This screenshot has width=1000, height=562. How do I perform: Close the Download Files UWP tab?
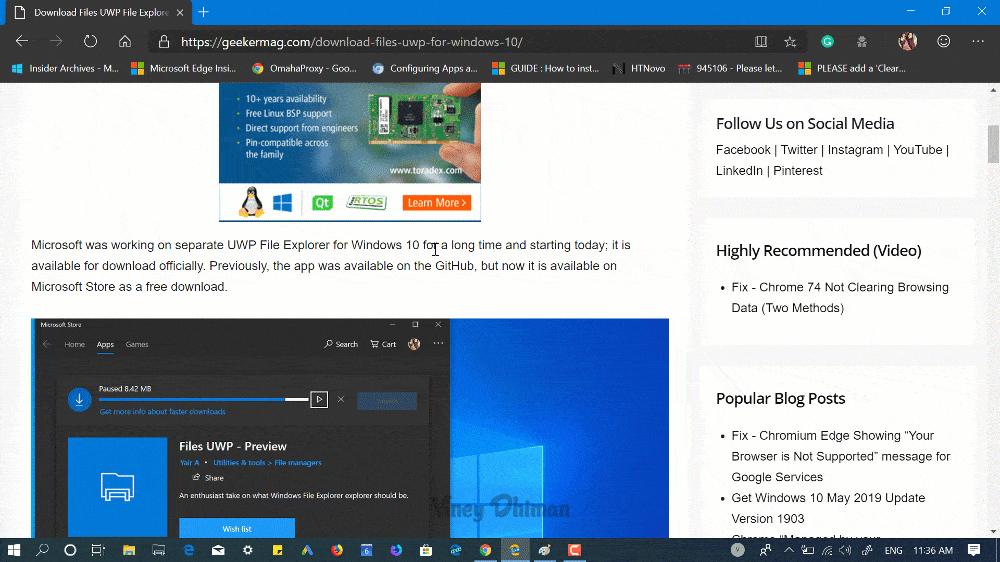pos(180,12)
